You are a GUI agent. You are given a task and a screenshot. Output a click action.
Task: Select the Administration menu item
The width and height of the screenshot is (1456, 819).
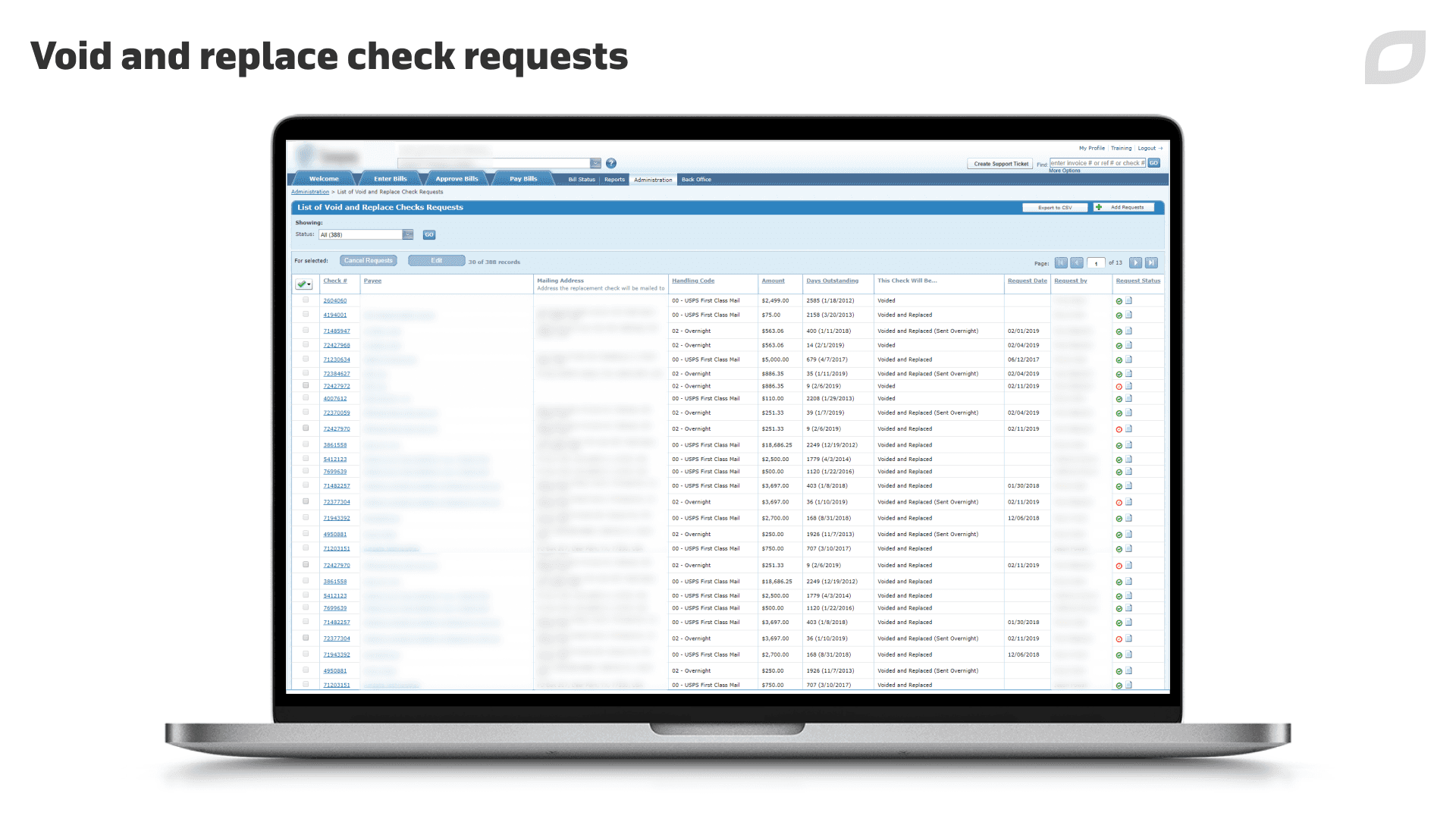pyautogui.click(x=653, y=180)
